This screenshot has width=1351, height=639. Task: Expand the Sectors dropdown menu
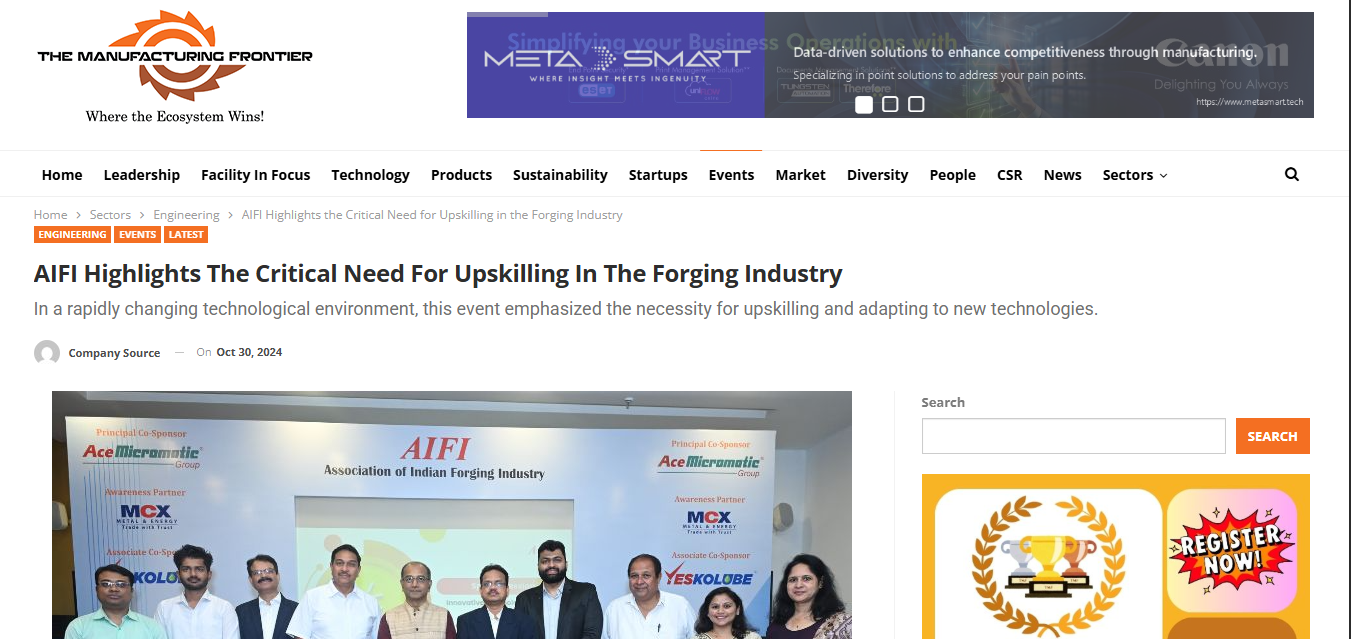(1135, 175)
